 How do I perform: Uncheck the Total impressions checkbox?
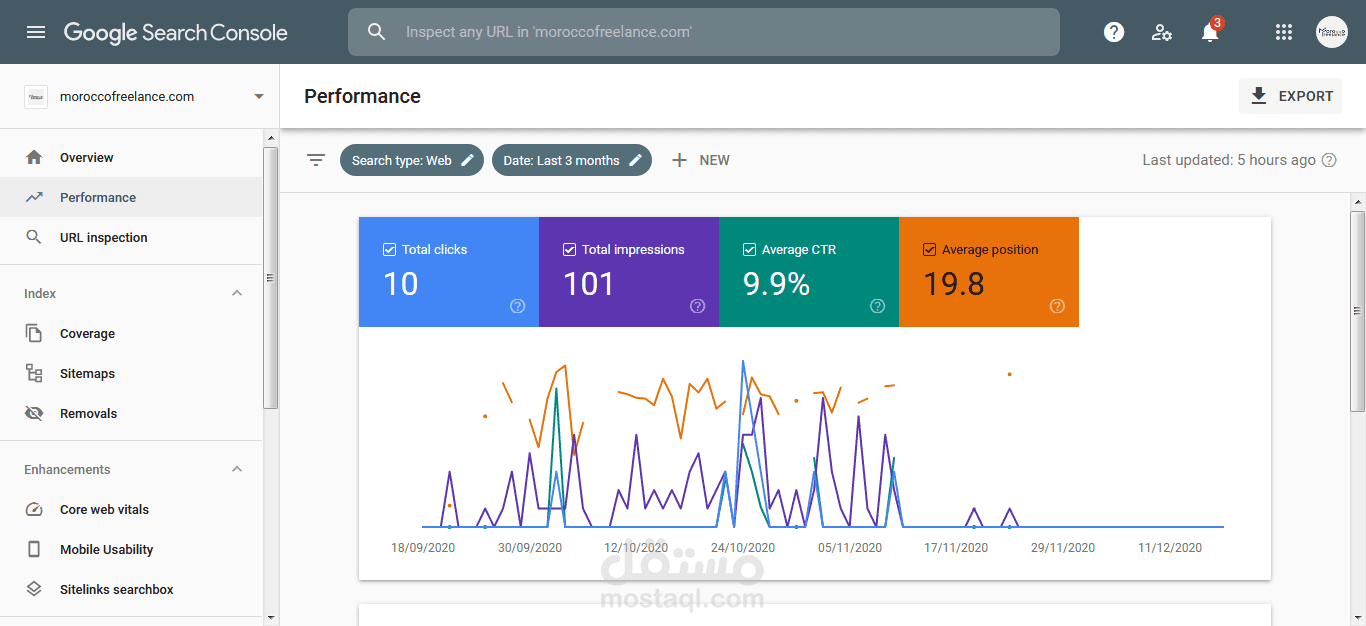(x=570, y=250)
